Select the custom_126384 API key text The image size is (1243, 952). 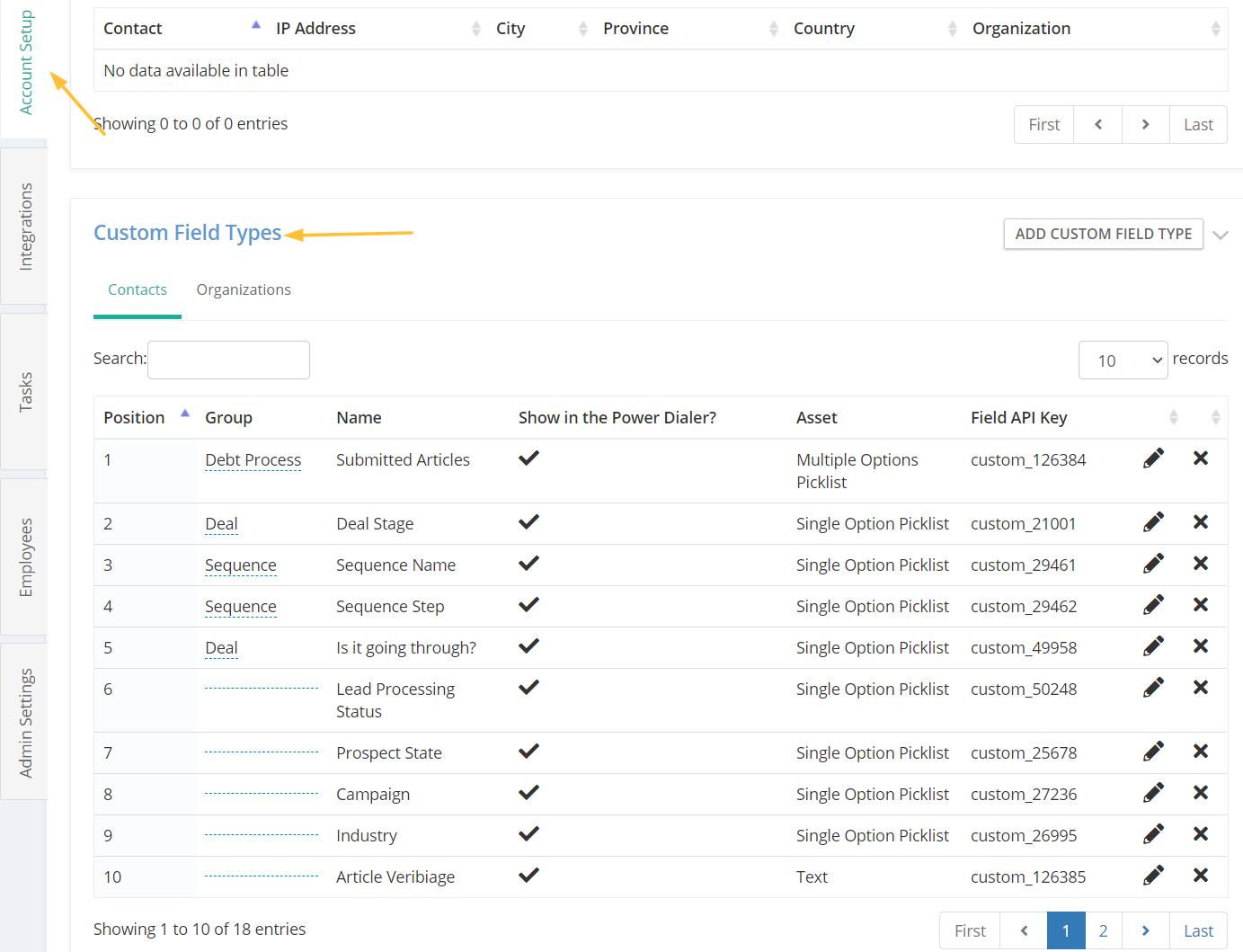click(1028, 460)
